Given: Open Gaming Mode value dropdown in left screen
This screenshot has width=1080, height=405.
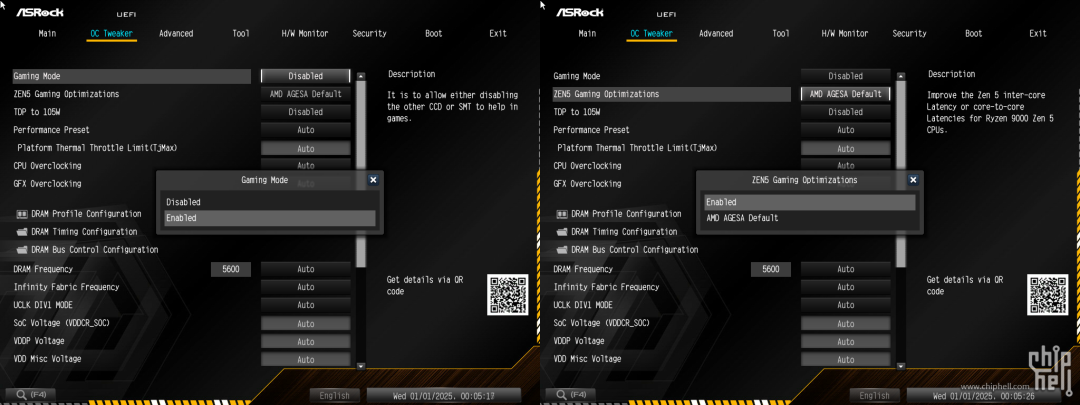Looking at the screenshot, I should point(306,76).
